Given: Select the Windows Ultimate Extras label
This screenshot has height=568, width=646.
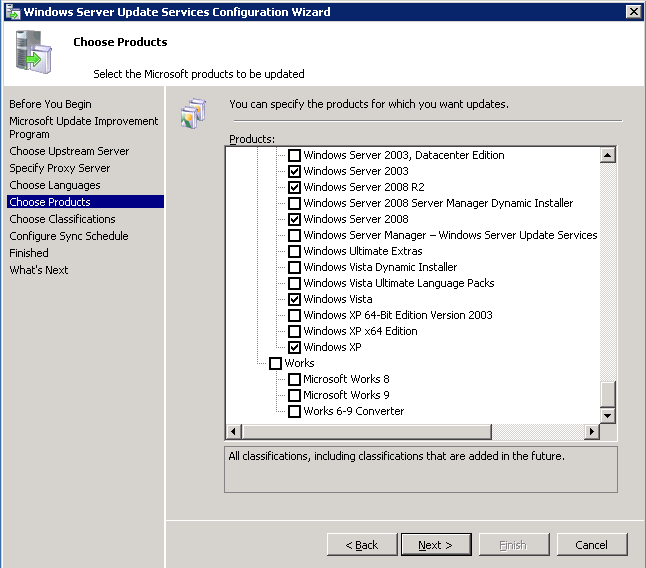Looking at the screenshot, I should click(x=363, y=251).
